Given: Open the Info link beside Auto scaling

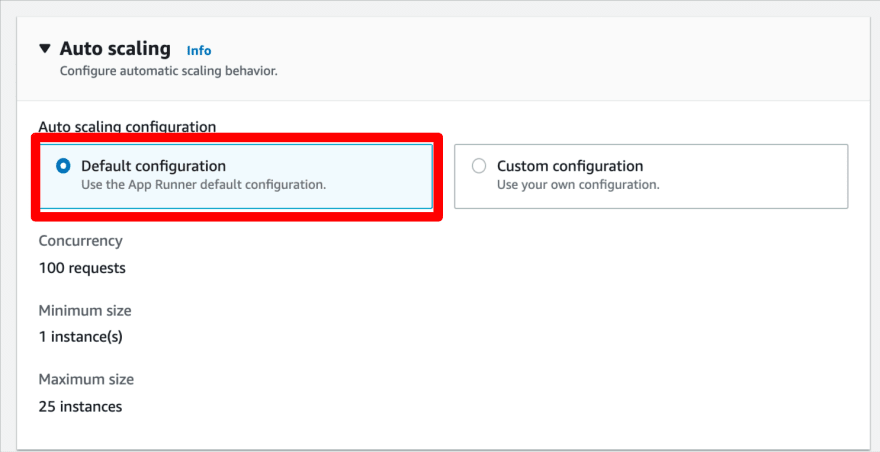Looking at the screenshot, I should tap(199, 51).
